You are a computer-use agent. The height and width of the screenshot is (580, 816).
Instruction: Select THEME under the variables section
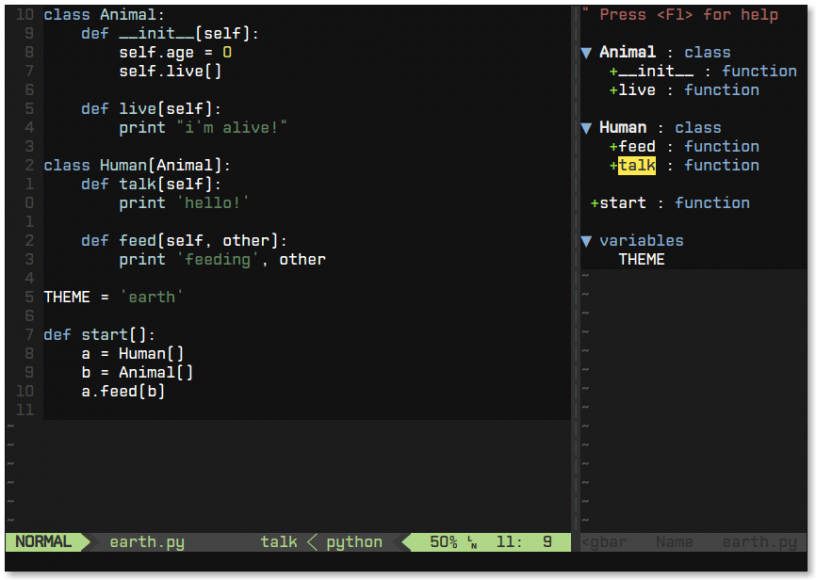pyautogui.click(x=641, y=259)
